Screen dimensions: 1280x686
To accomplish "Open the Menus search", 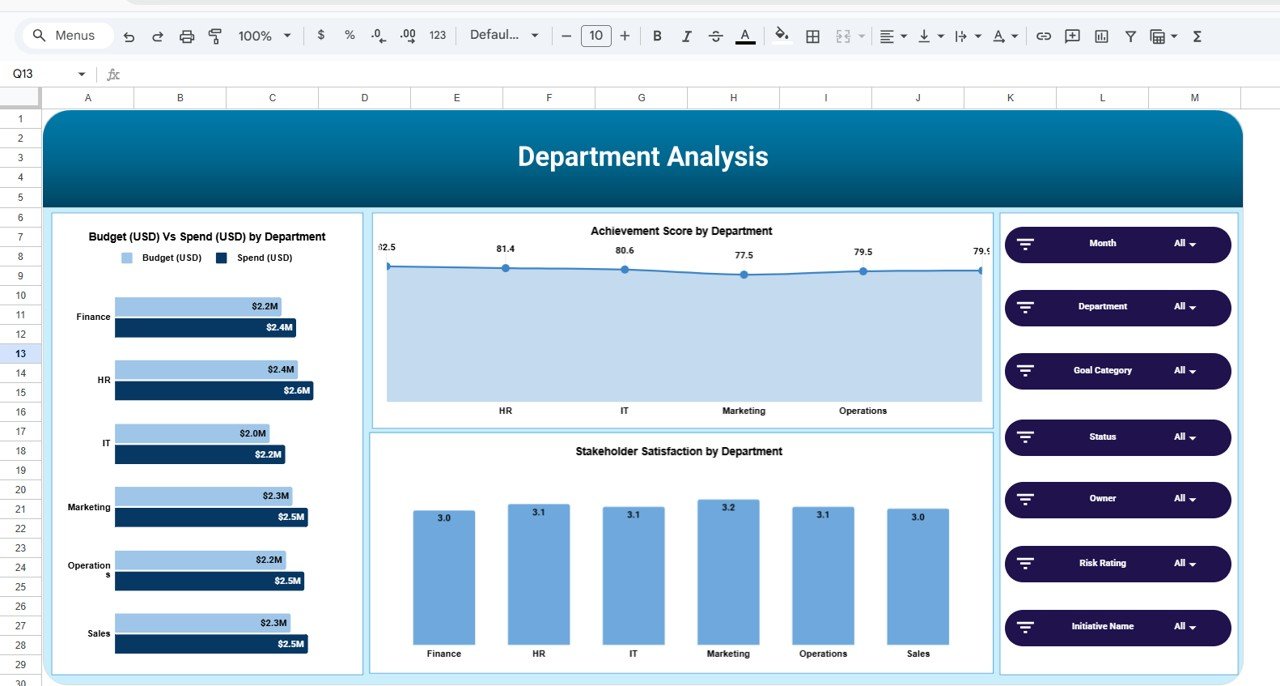I will pyautogui.click(x=66, y=34).
